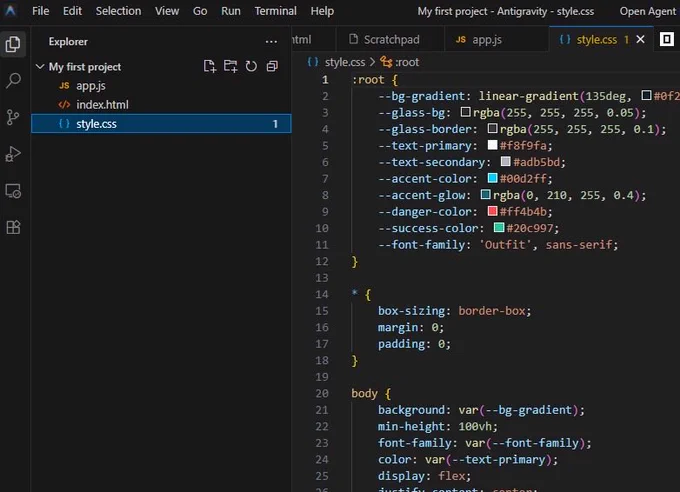
Task: Open the File menu
Action: pyautogui.click(x=40, y=11)
